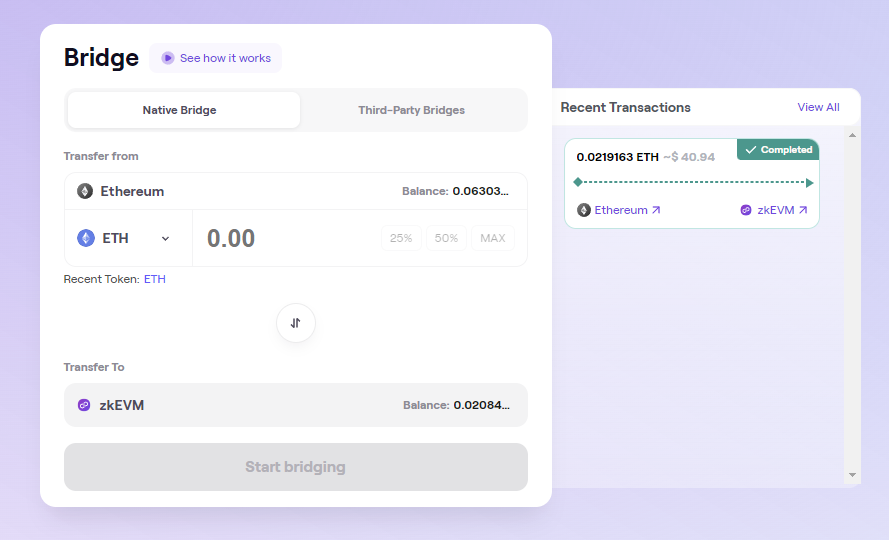Click external arrow icon next to Ethereum link
The image size is (889, 540).
(x=656, y=210)
